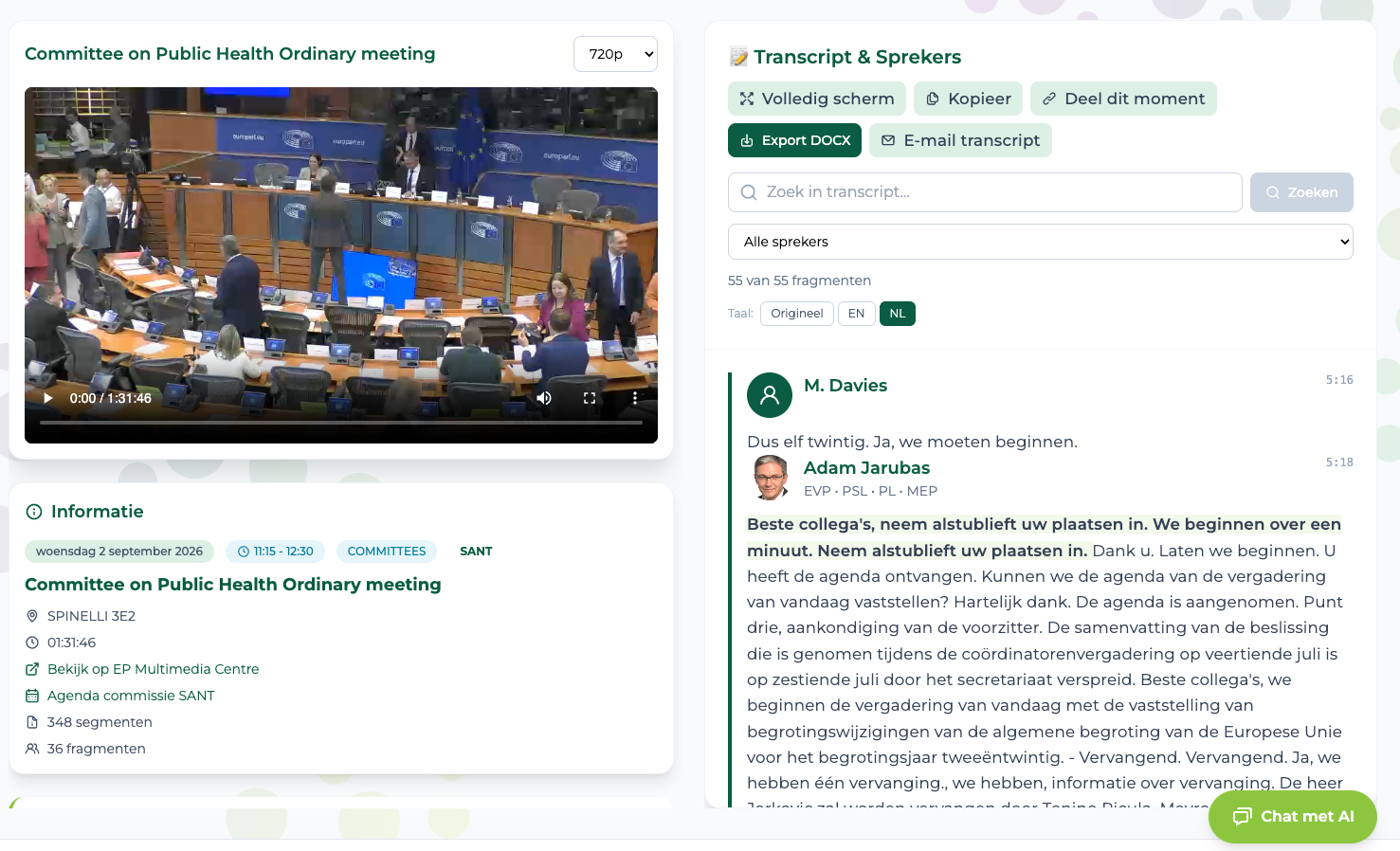Click the external link icon for Multimedia Centre
The image size is (1400, 851).
coord(32,669)
